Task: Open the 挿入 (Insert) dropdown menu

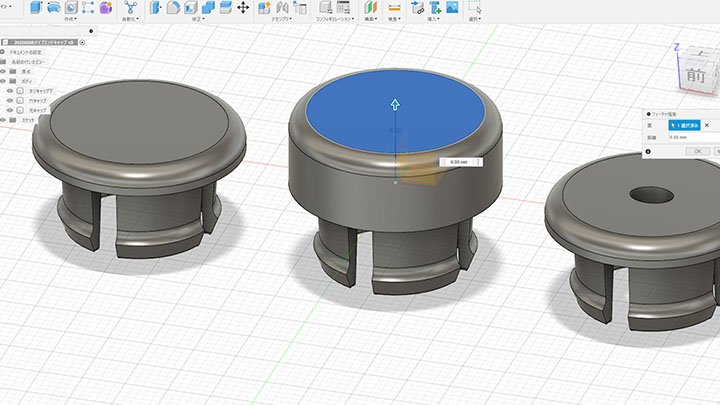Action: click(433, 19)
